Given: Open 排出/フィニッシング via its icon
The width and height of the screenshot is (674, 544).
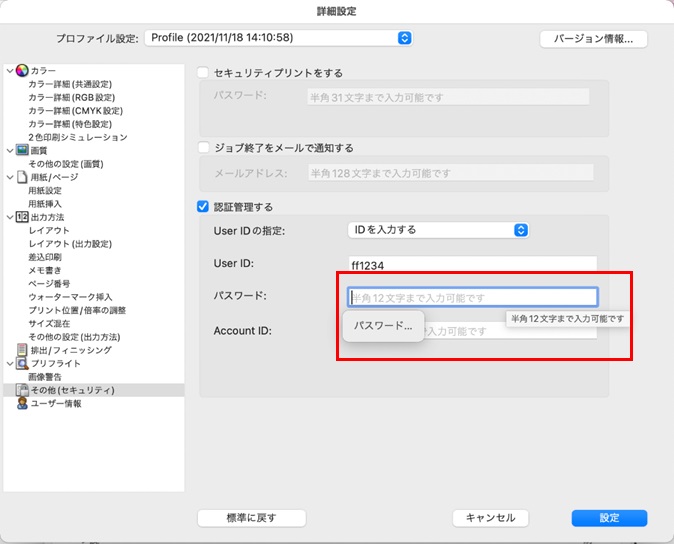Looking at the screenshot, I should pos(22,350).
